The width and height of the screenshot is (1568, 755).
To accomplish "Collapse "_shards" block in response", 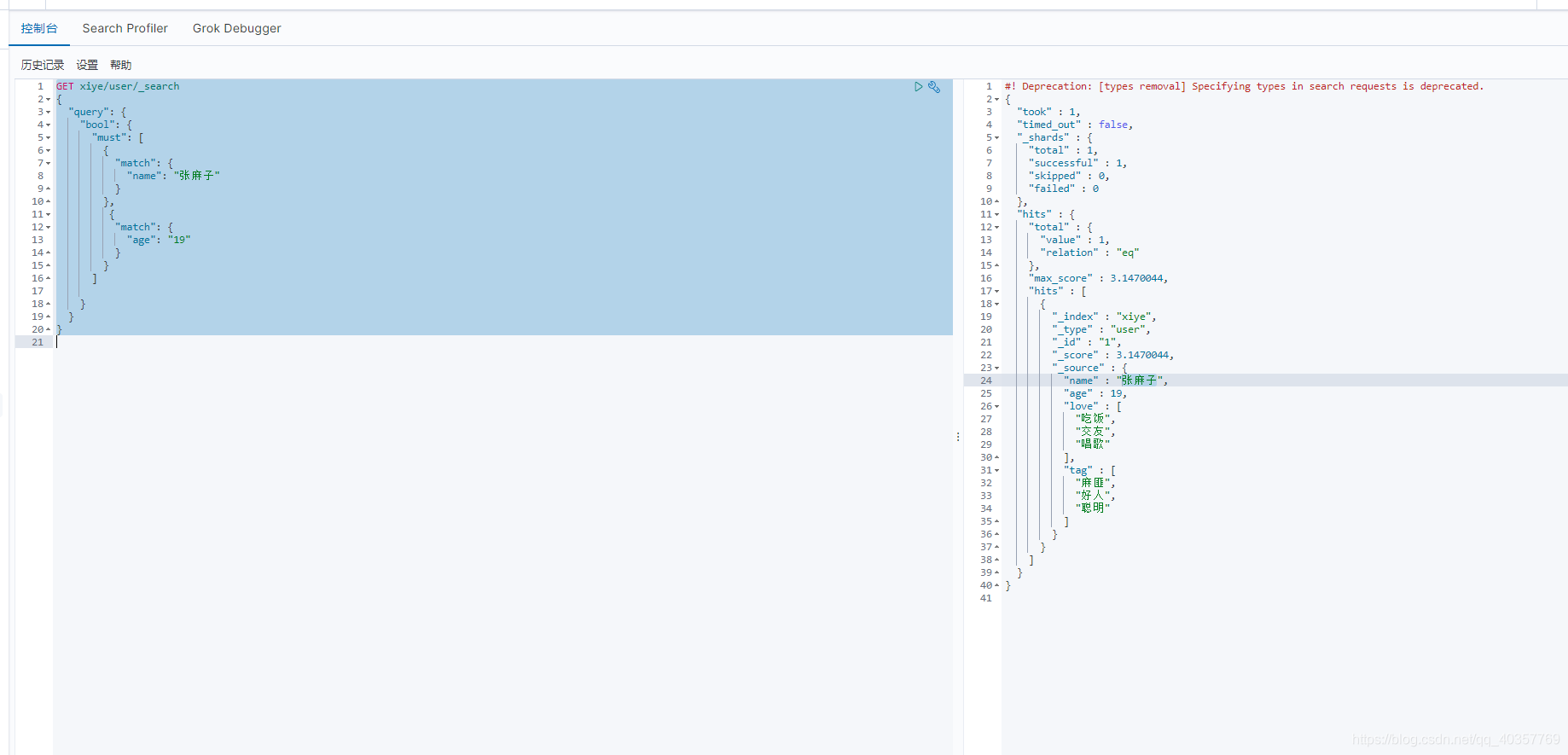I will pyautogui.click(x=997, y=137).
